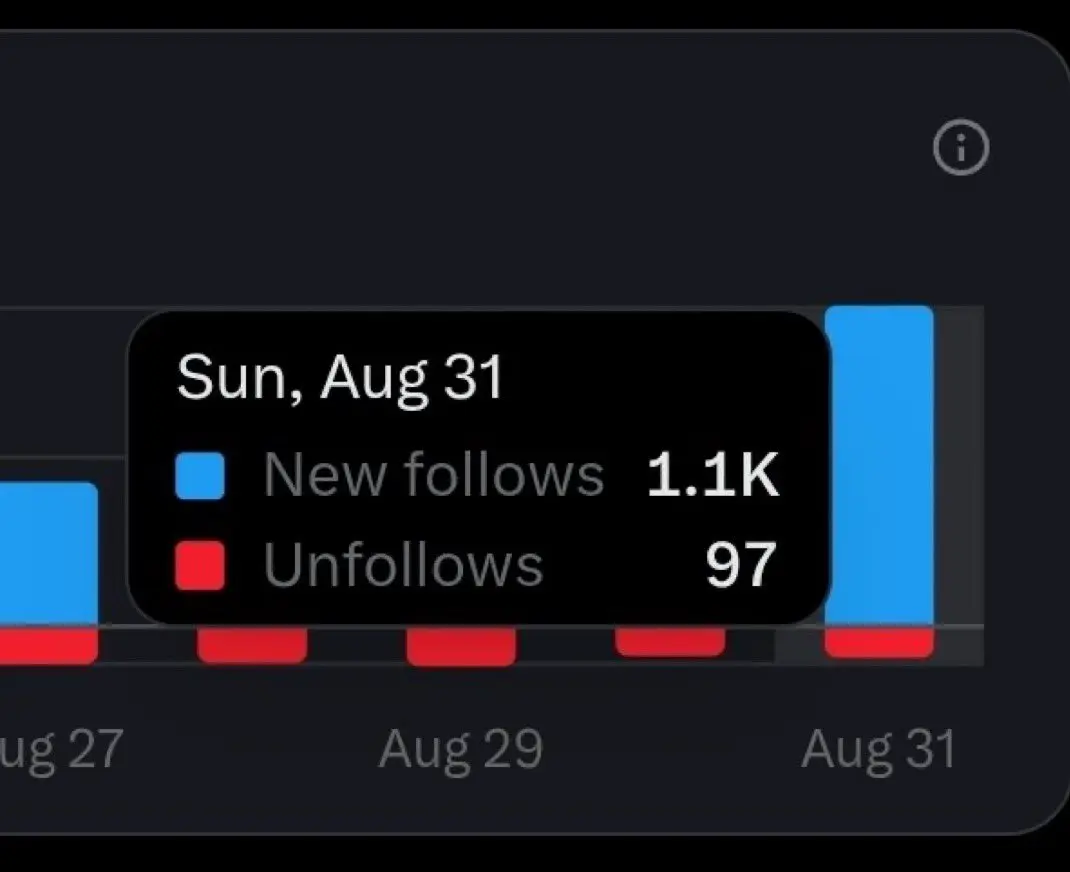
Task: Click the Aug 27 axis label
Action: [61, 750]
